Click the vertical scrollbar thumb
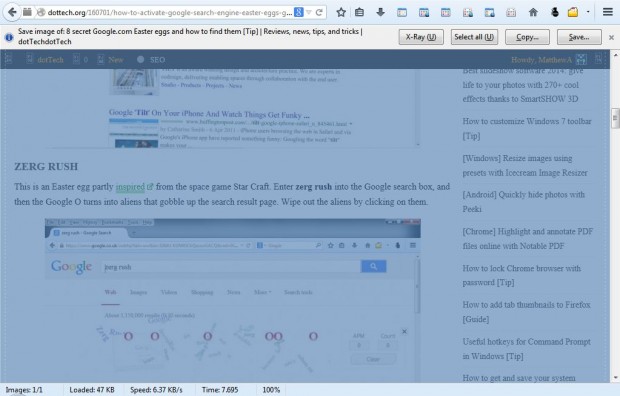The width and height of the screenshot is (620, 396). tap(615, 118)
